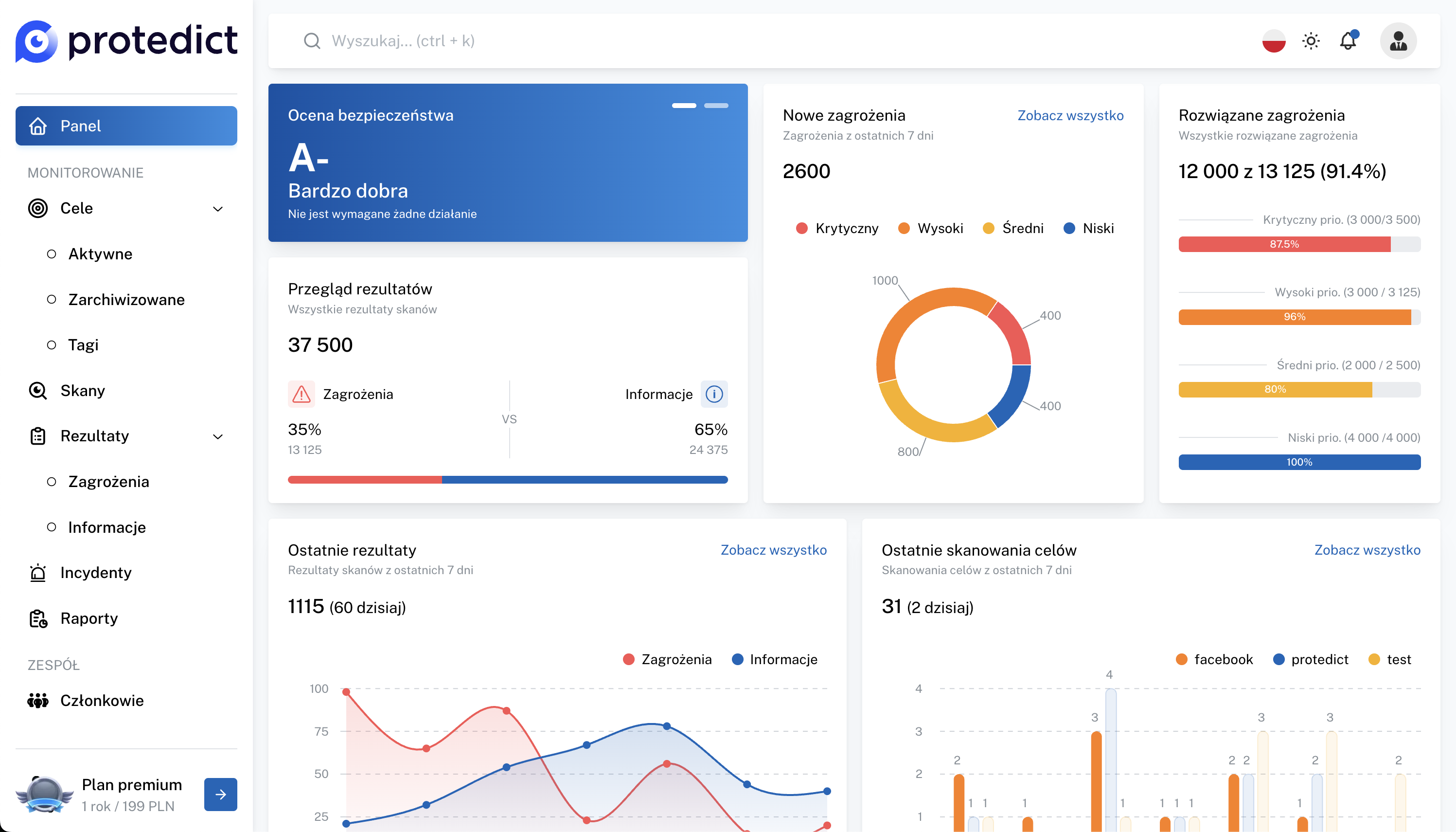Collapse the Rezultaty menu chevron
This screenshot has width=1456, height=832.
tap(217, 436)
